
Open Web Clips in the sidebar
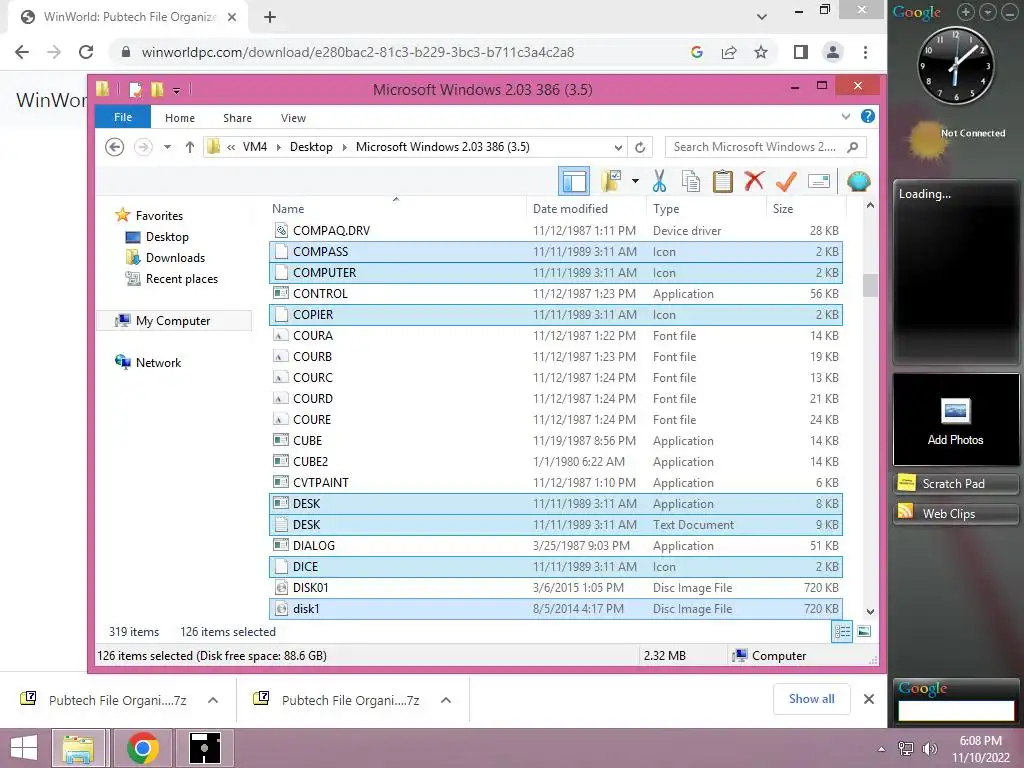pyautogui.click(x=955, y=513)
